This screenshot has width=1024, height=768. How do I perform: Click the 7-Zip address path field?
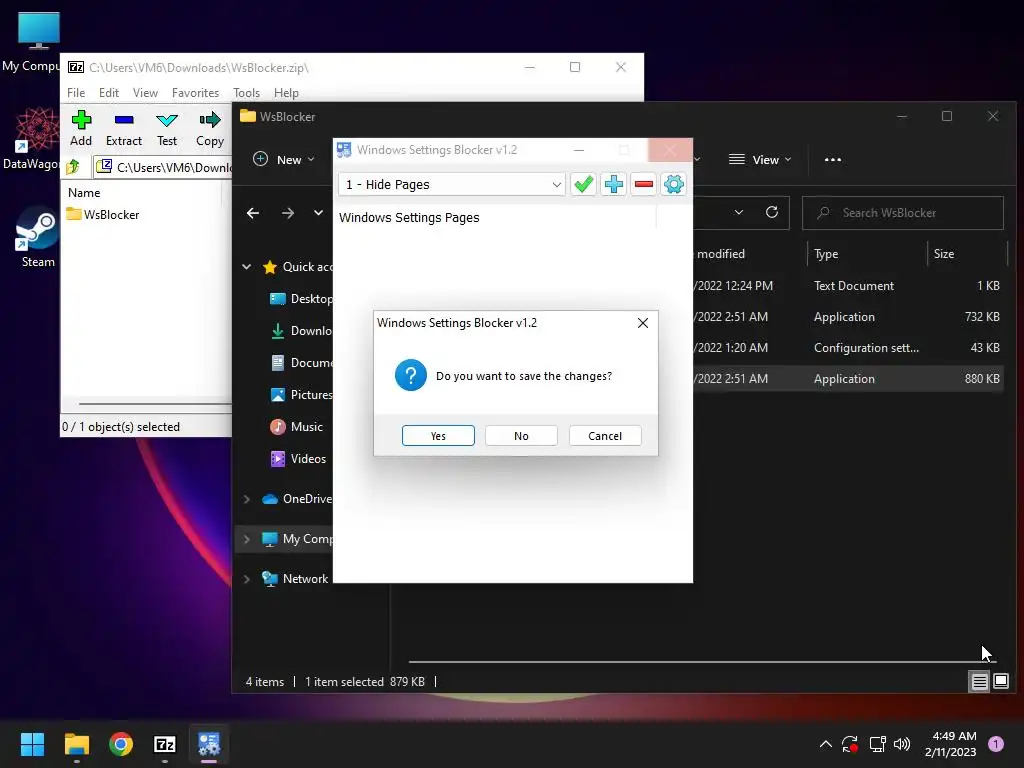coord(163,167)
